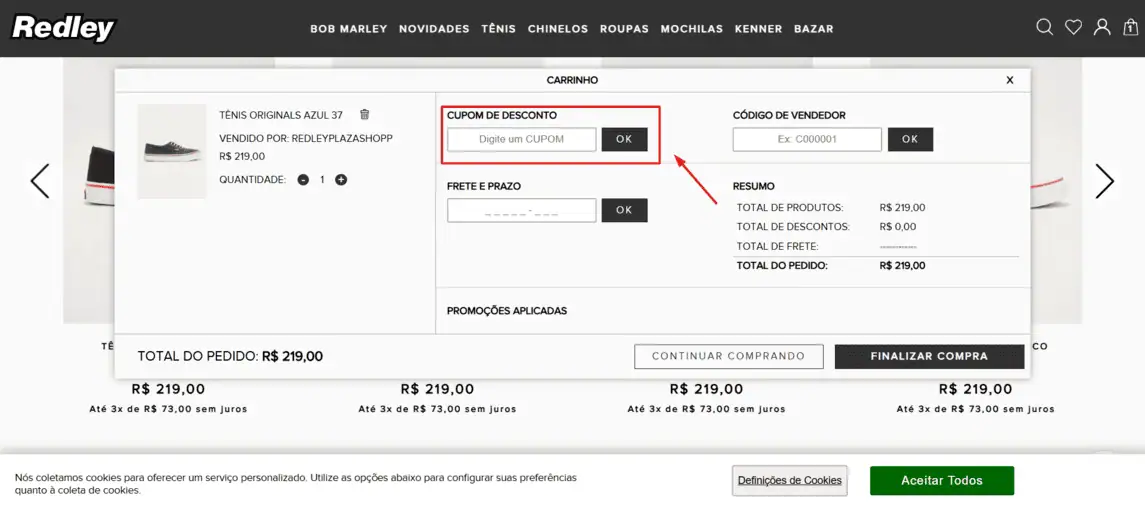Viewport: 1145px width, 518px height.
Task: Go to previous carousel slide arrow
Action: pos(40,181)
